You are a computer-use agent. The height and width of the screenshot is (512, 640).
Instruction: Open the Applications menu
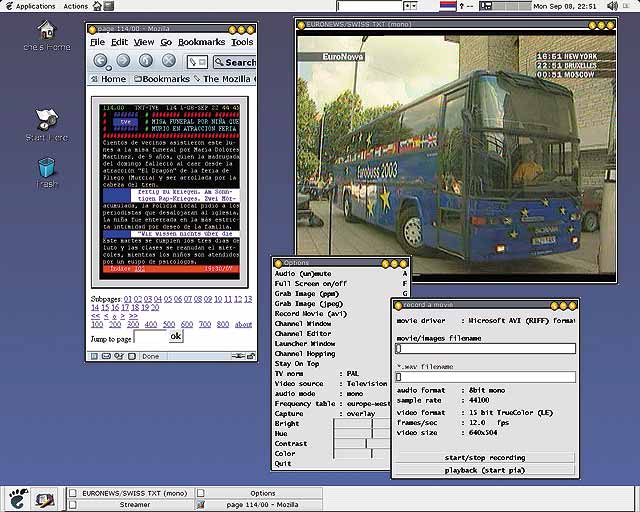coord(31,6)
